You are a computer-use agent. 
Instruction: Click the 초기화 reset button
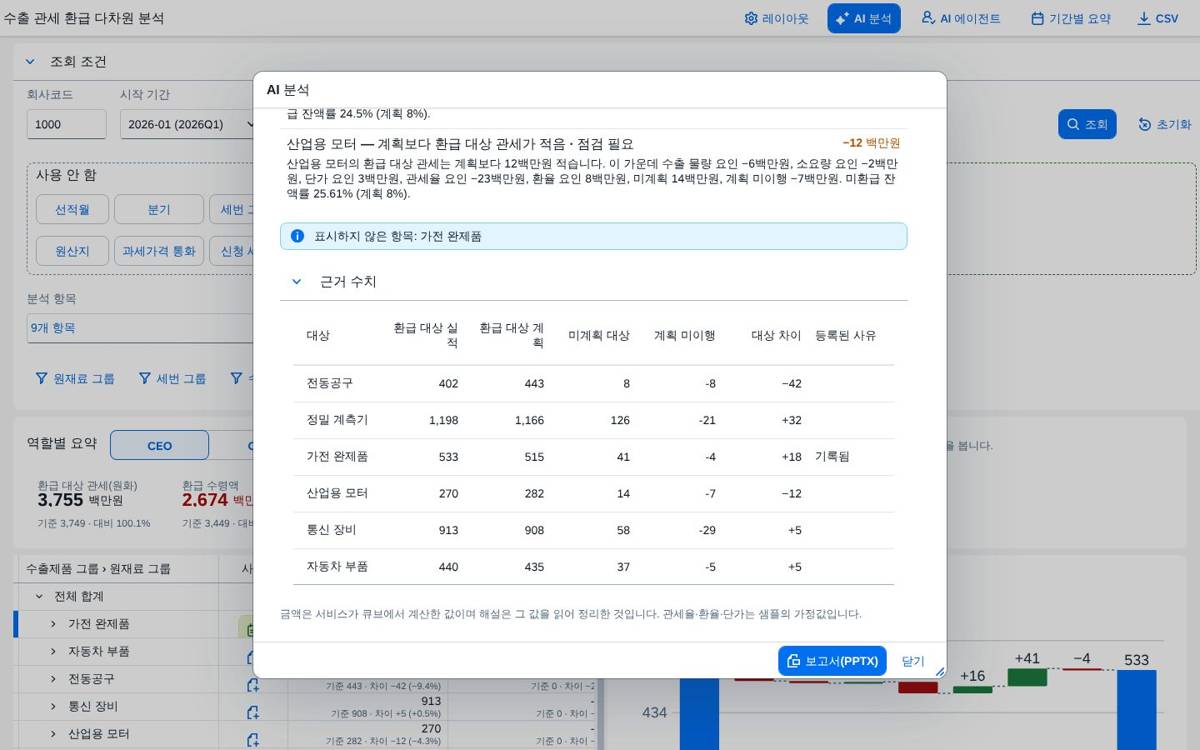click(x=1165, y=124)
